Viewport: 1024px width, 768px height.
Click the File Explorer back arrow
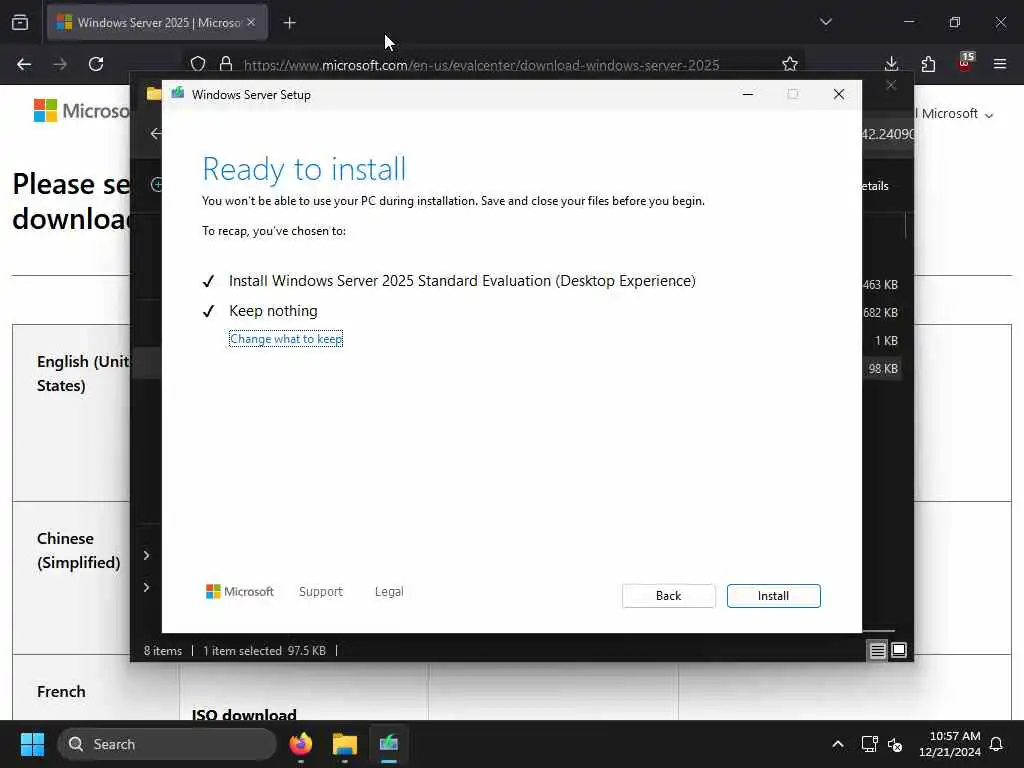point(155,133)
